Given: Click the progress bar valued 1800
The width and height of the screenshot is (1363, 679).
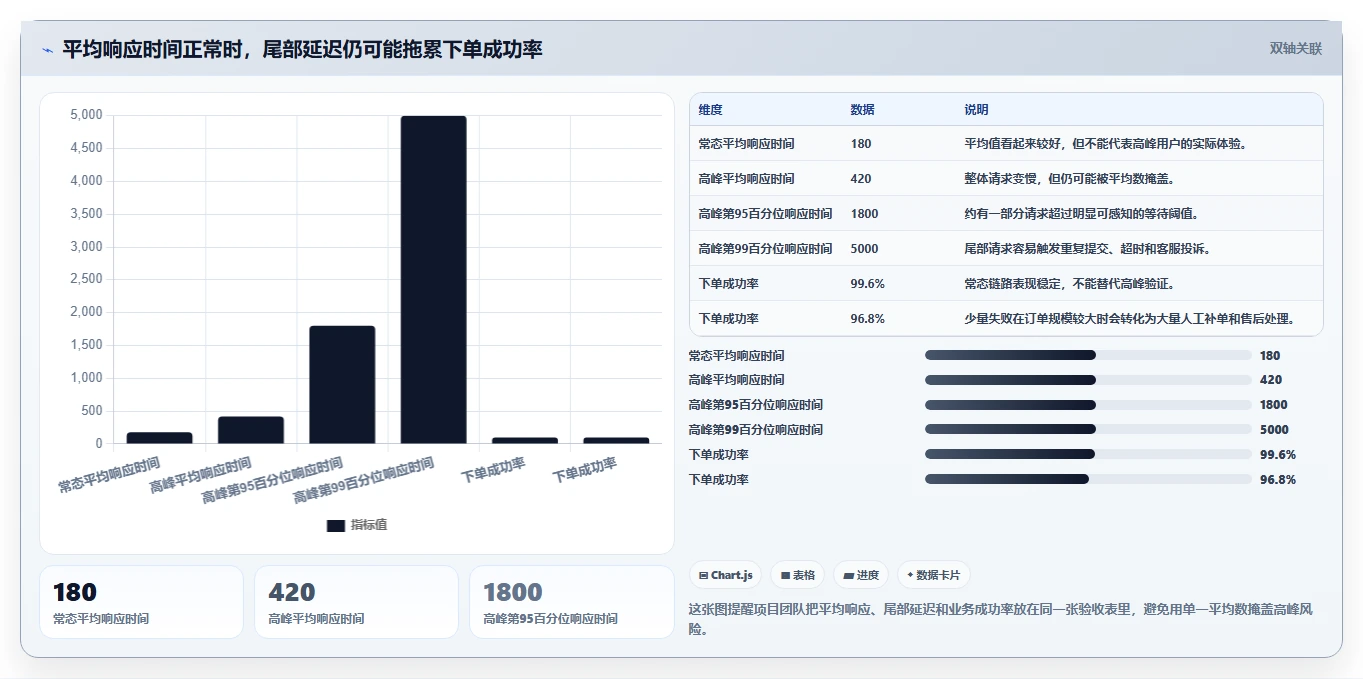Looking at the screenshot, I should coord(1088,405).
